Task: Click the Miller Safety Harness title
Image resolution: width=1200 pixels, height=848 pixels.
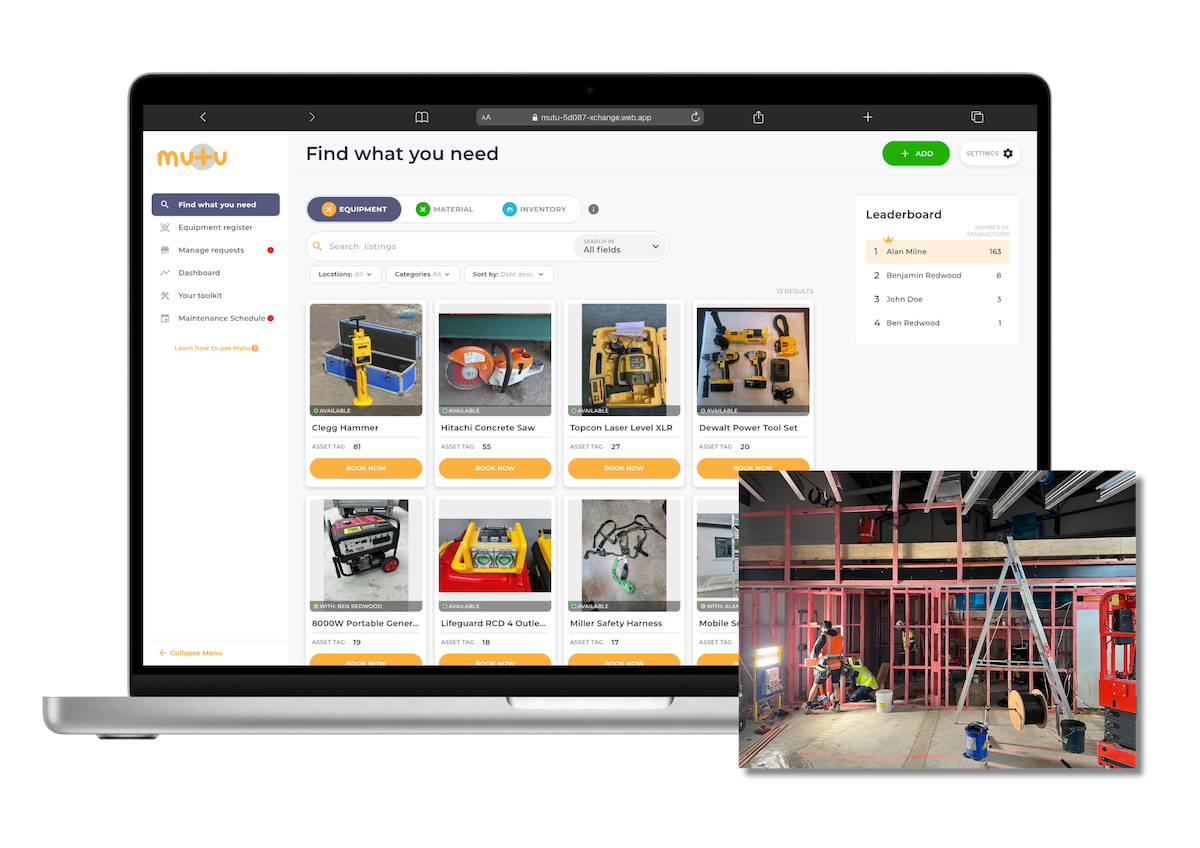Action: (x=616, y=624)
